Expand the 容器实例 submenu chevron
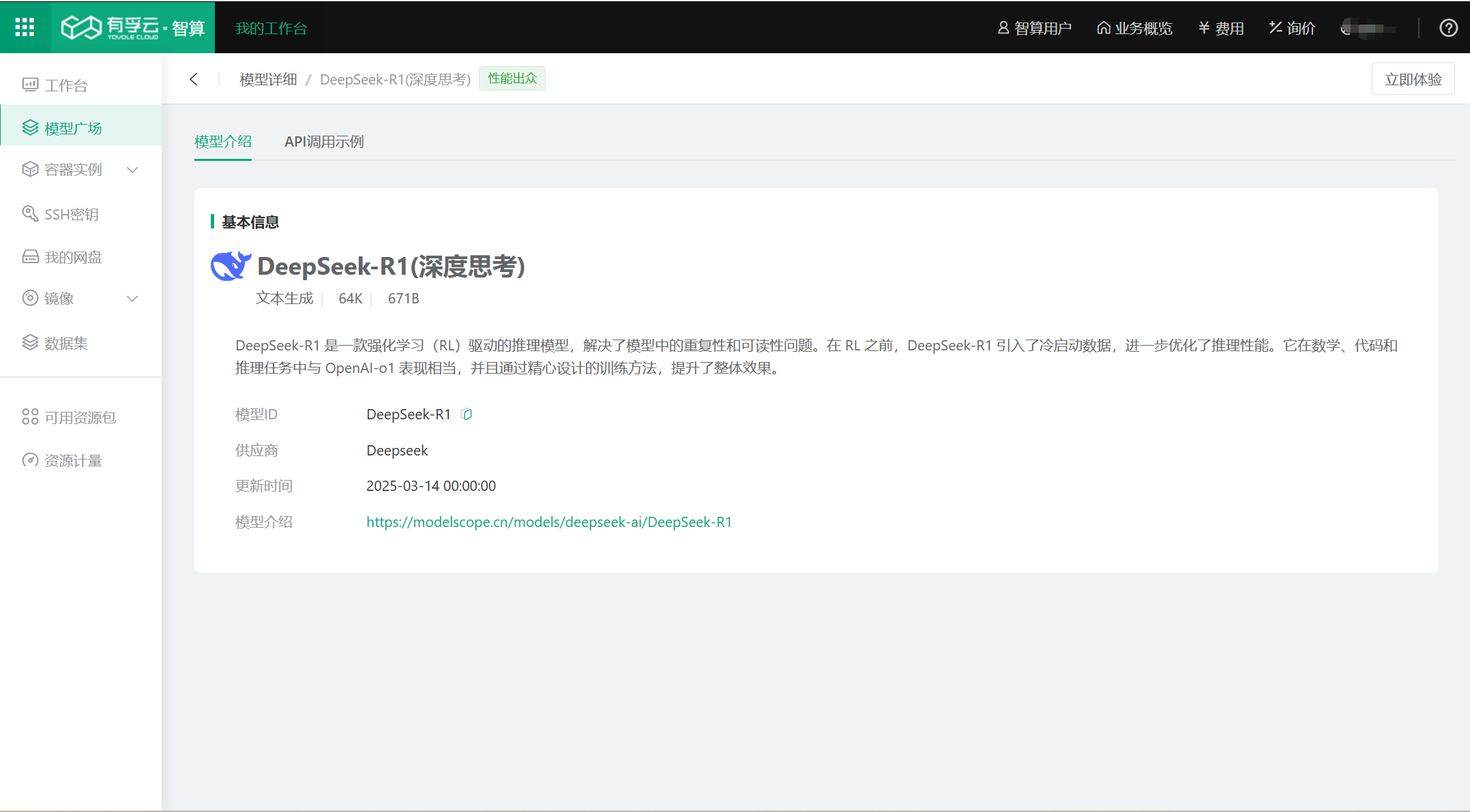The width and height of the screenshot is (1470, 812). coord(133,169)
